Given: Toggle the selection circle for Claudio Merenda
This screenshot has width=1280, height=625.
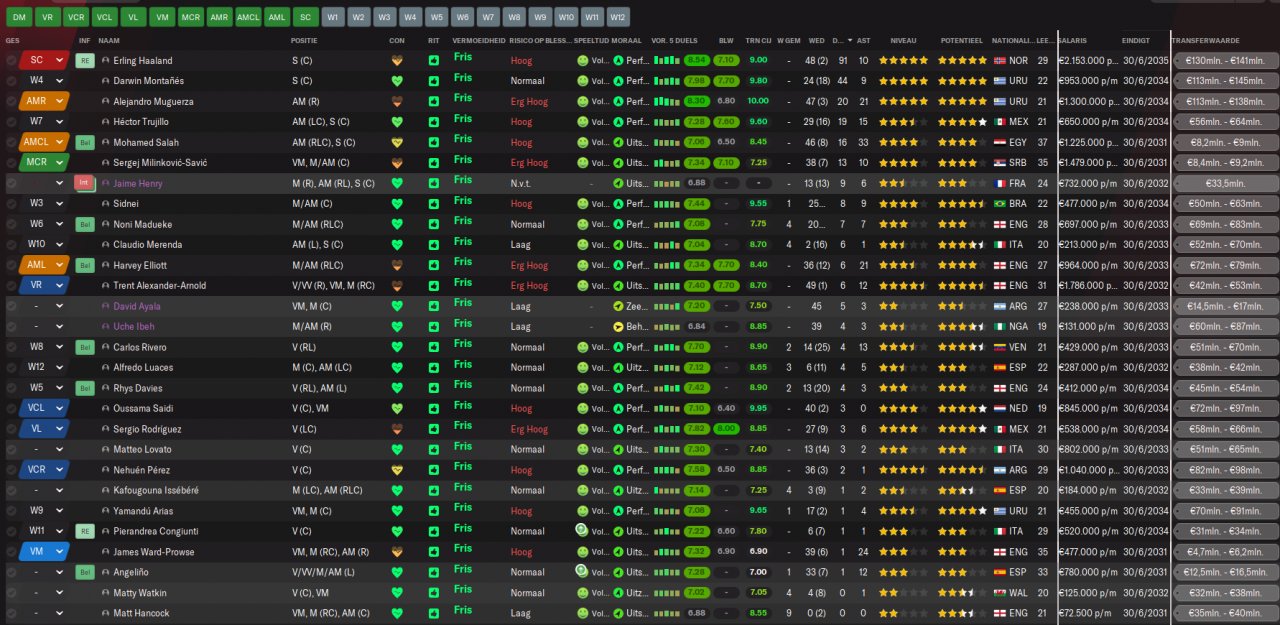Looking at the screenshot, I should tap(11, 244).
